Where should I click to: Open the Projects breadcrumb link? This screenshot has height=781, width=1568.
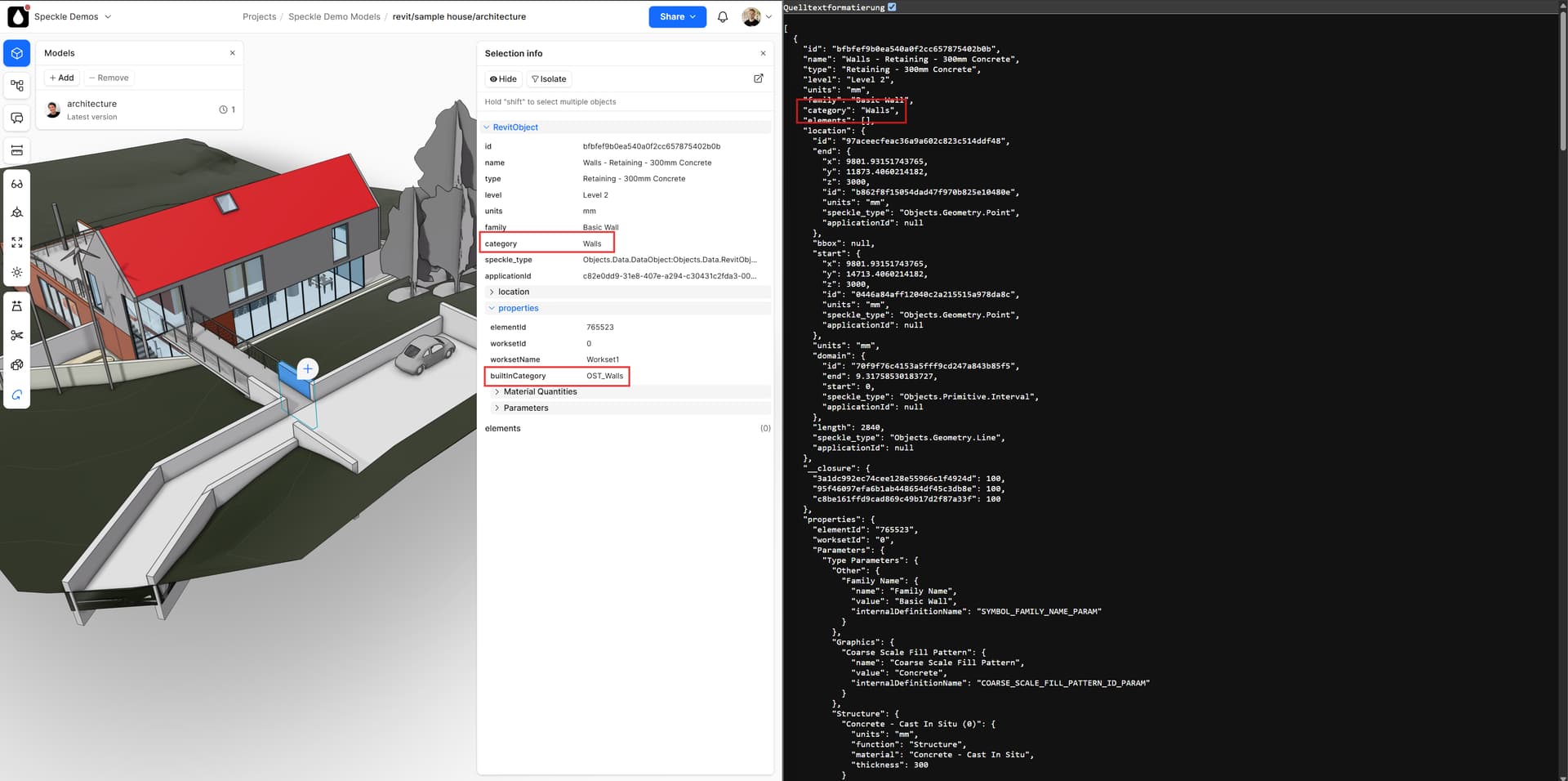pyautogui.click(x=259, y=17)
